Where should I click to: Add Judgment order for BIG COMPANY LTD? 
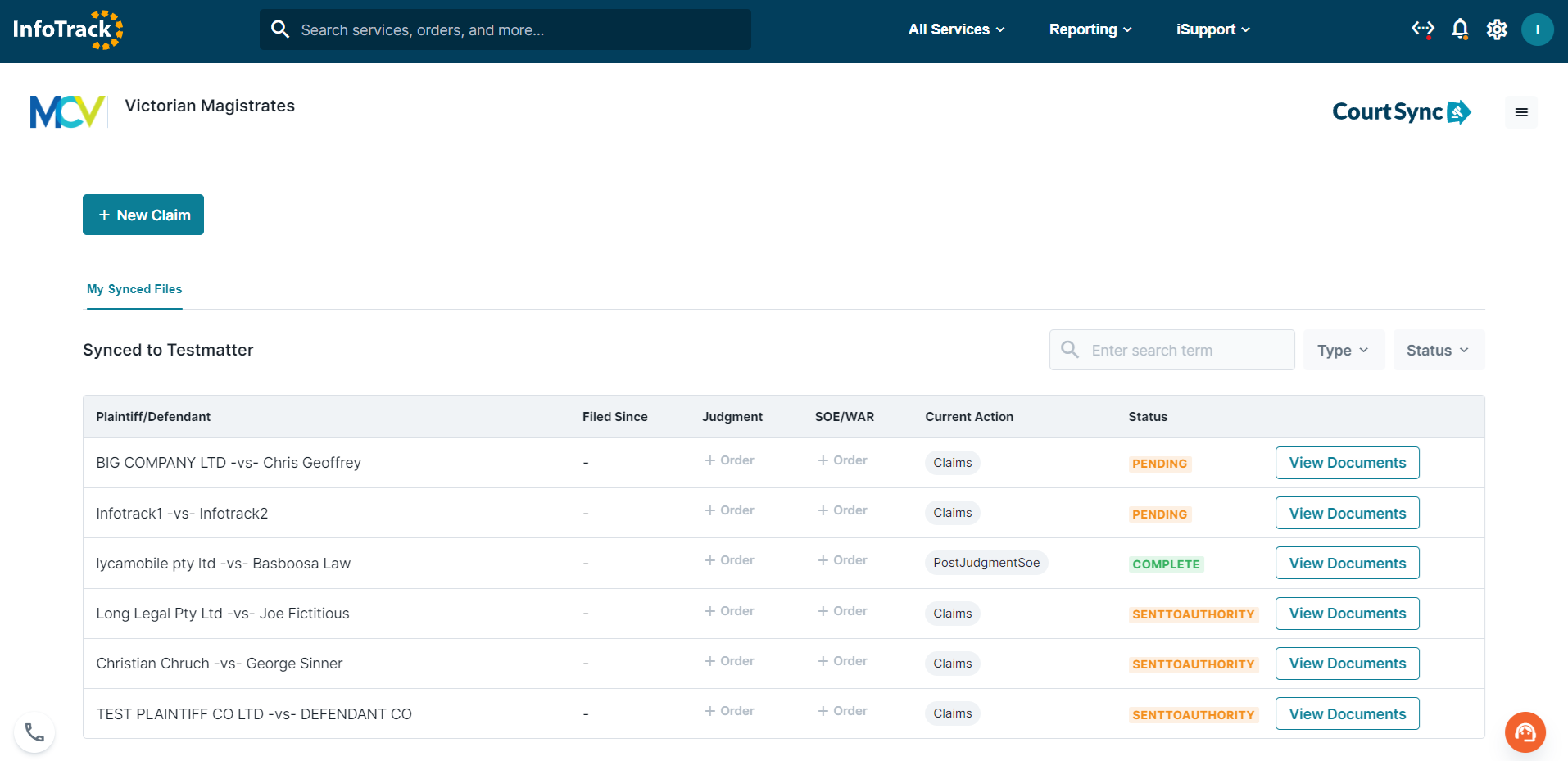click(729, 460)
